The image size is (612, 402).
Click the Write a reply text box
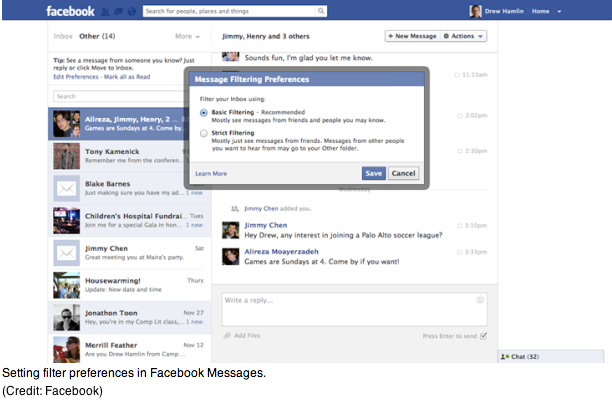point(354,310)
